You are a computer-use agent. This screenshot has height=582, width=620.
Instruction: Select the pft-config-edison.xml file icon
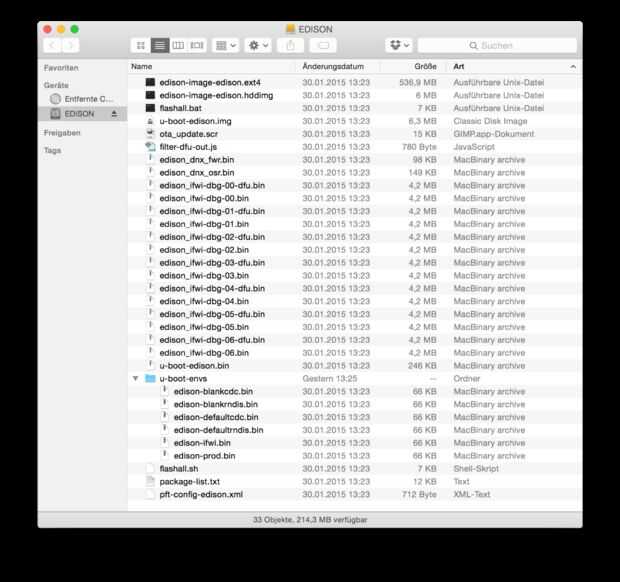[150, 494]
